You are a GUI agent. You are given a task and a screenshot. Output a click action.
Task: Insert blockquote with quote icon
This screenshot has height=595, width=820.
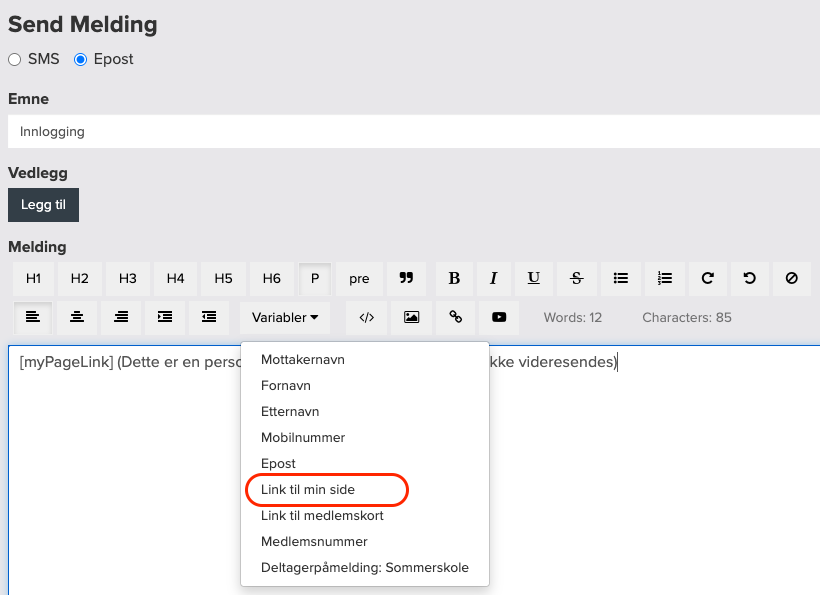(x=406, y=279)
